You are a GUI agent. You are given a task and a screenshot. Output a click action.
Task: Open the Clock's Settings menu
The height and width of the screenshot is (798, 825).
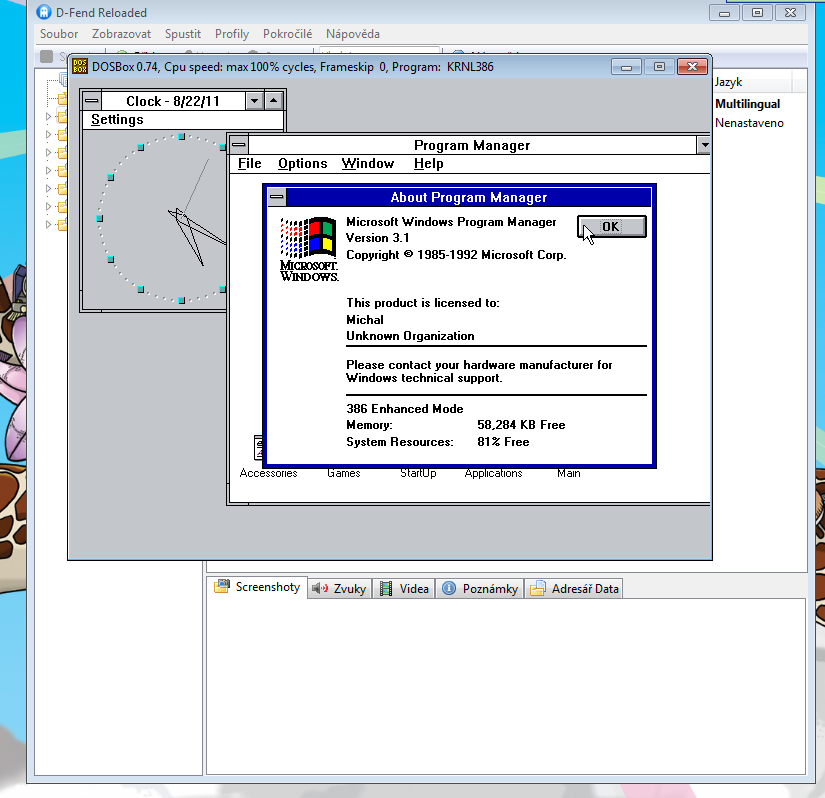(x=117, y=119)
